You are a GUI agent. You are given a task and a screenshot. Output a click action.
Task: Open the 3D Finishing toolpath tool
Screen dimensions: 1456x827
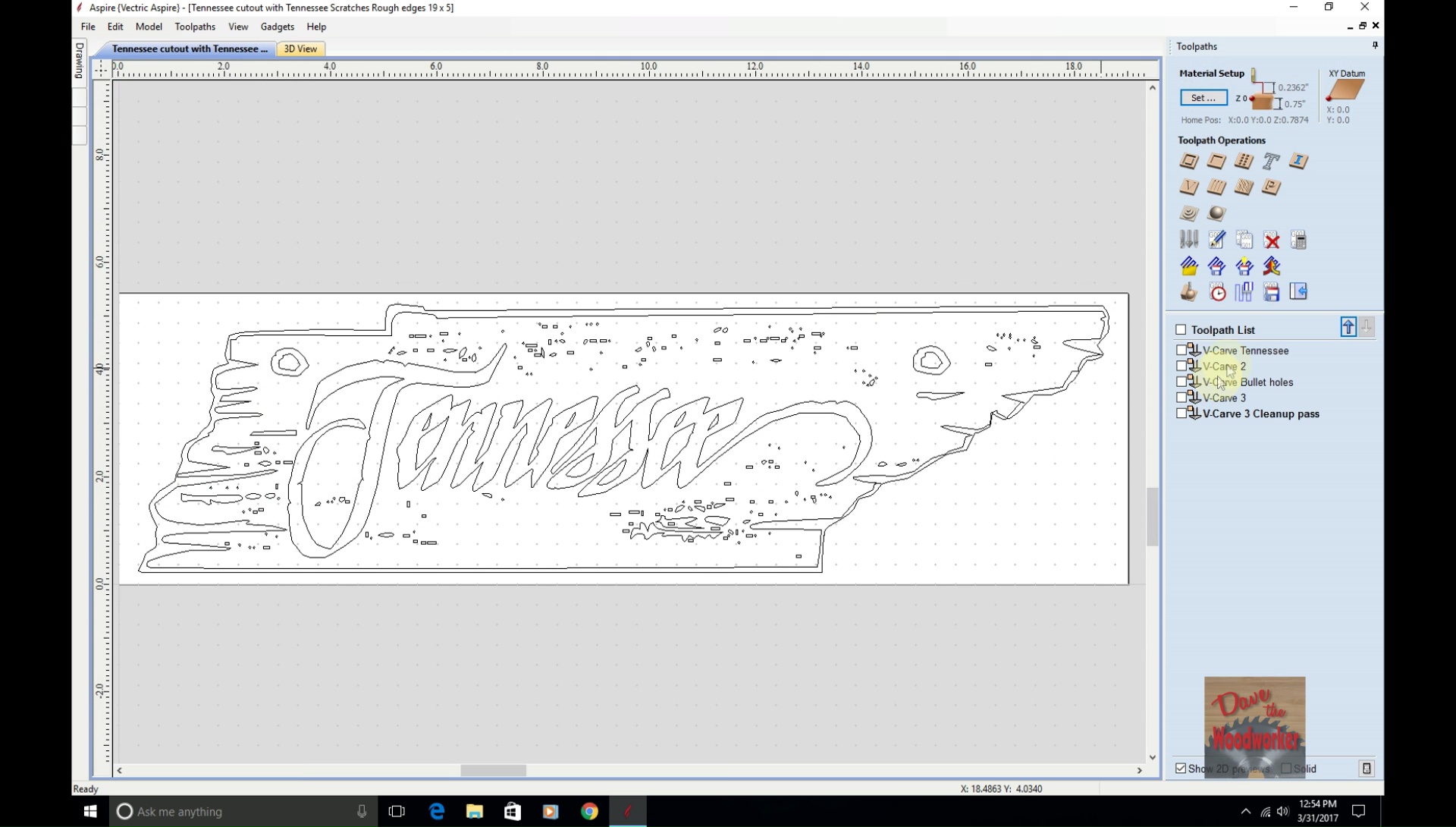[1216, 213]
